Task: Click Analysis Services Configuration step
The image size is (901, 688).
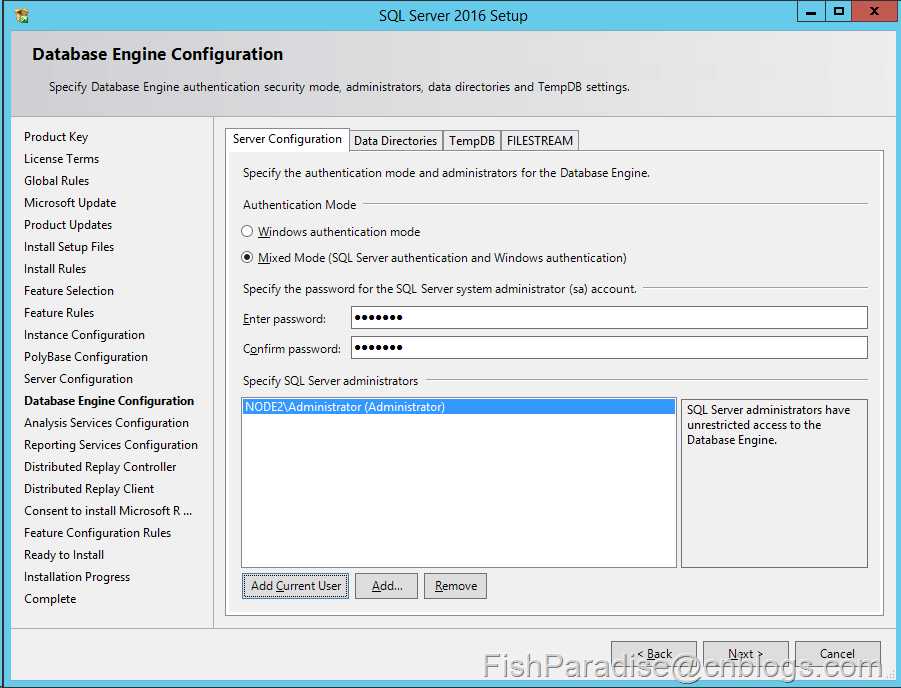Action: coord(106,422)
